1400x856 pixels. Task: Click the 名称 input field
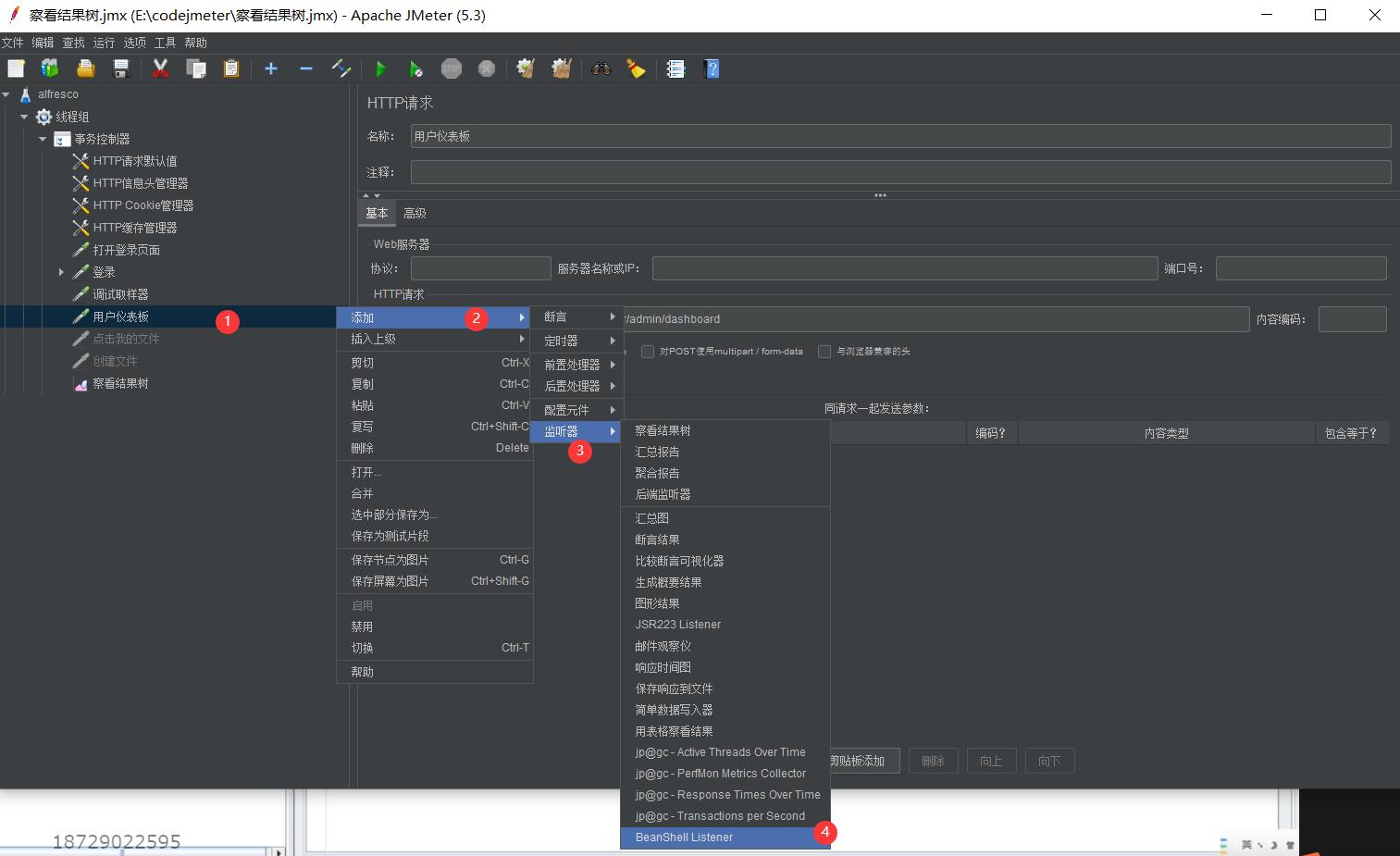pos(900,136)
